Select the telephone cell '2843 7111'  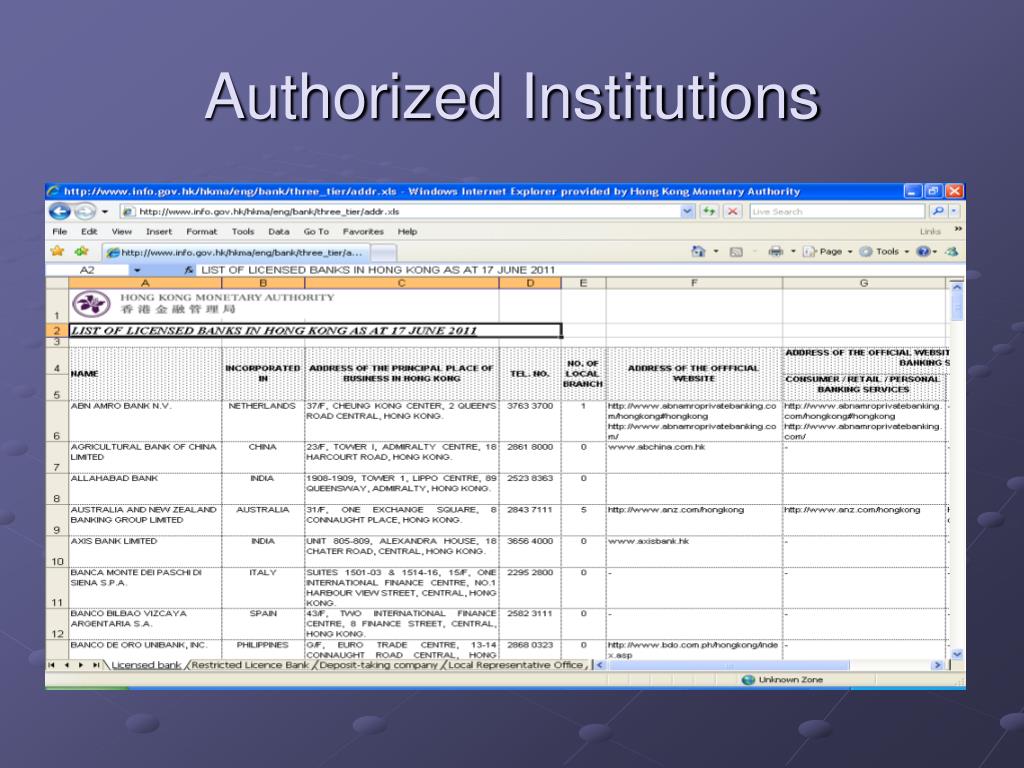530,520
